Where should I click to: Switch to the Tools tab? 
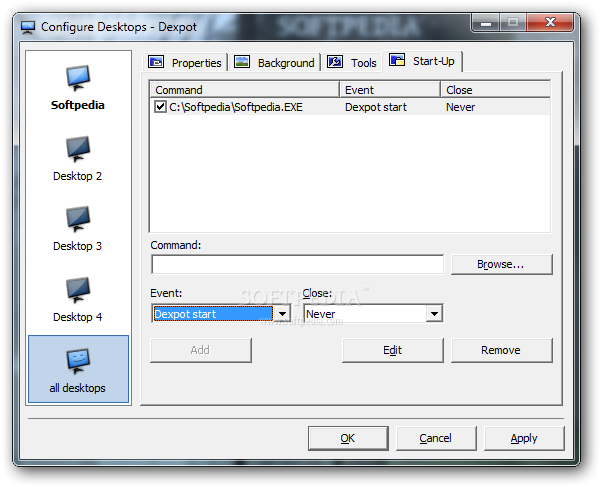pos(352,62)
